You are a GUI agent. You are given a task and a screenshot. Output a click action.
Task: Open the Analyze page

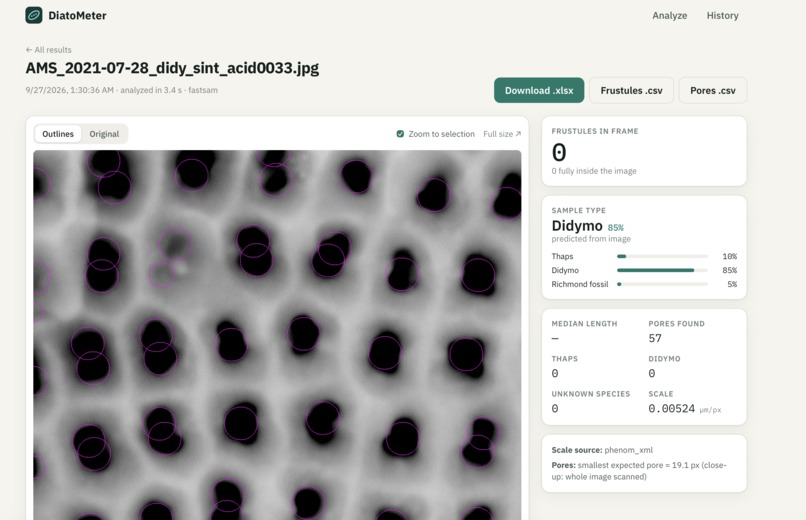coord(669,15)
